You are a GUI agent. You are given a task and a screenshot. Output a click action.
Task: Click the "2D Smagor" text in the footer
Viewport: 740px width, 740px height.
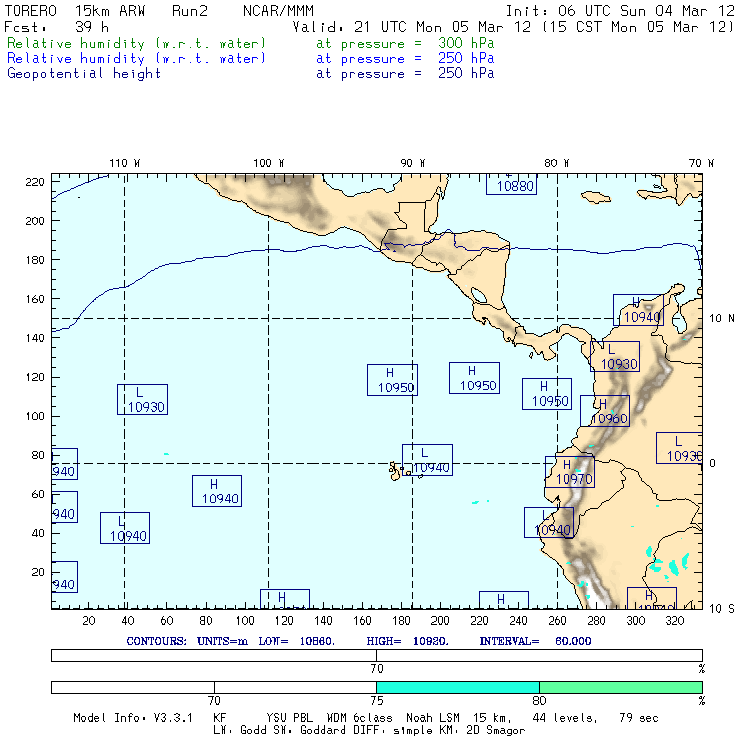496,731
